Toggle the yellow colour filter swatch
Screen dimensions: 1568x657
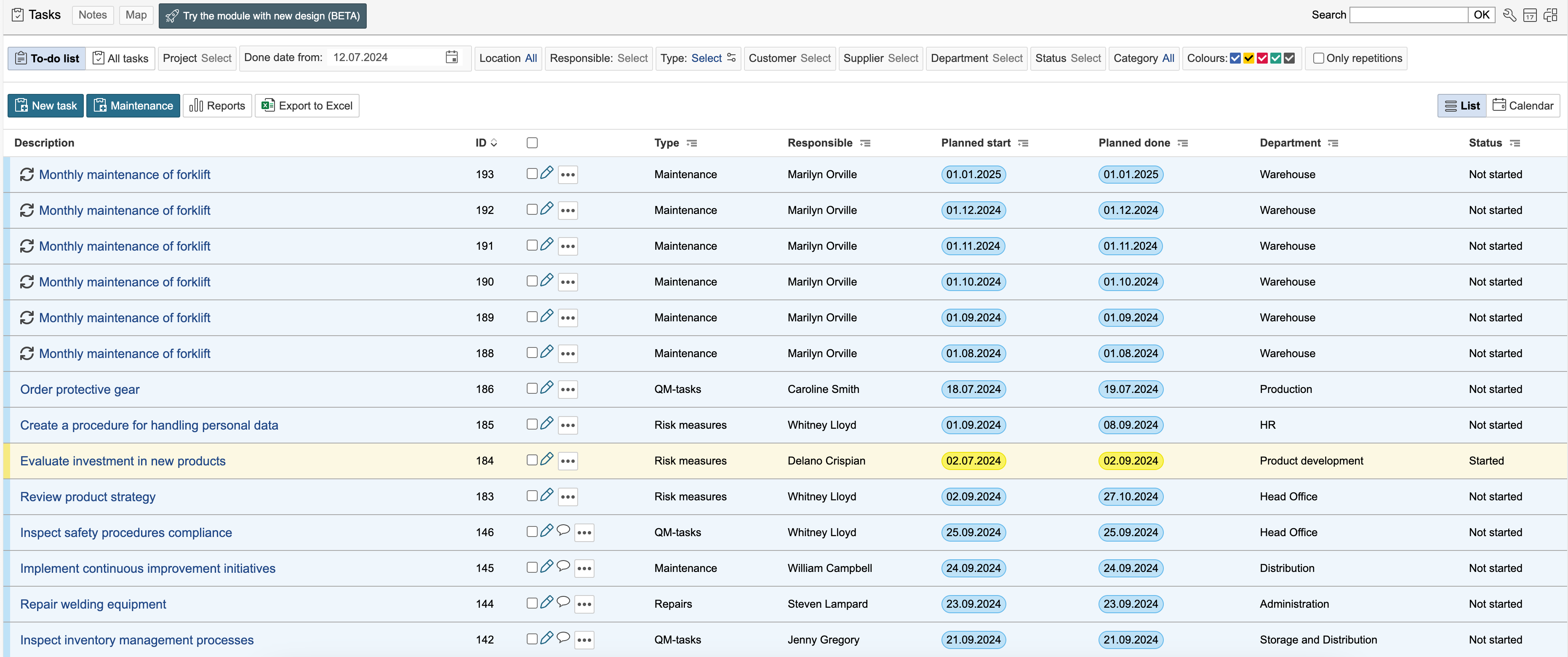click(x=1248, y=59)
